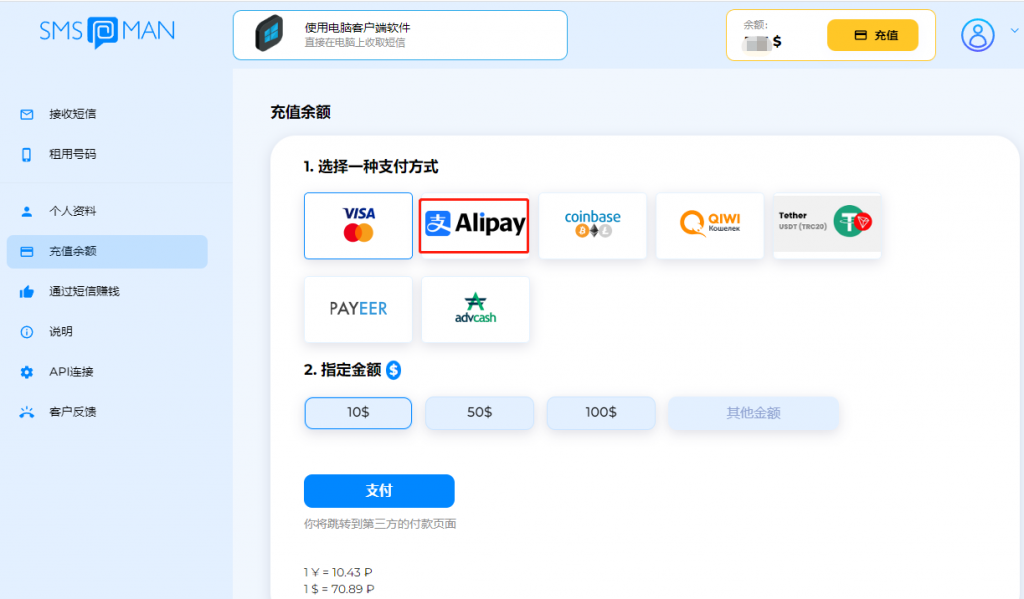Click the gear icon for API连接
Image resolution: width=1024 pixels, height=599 pixels.
coord(27,372)
